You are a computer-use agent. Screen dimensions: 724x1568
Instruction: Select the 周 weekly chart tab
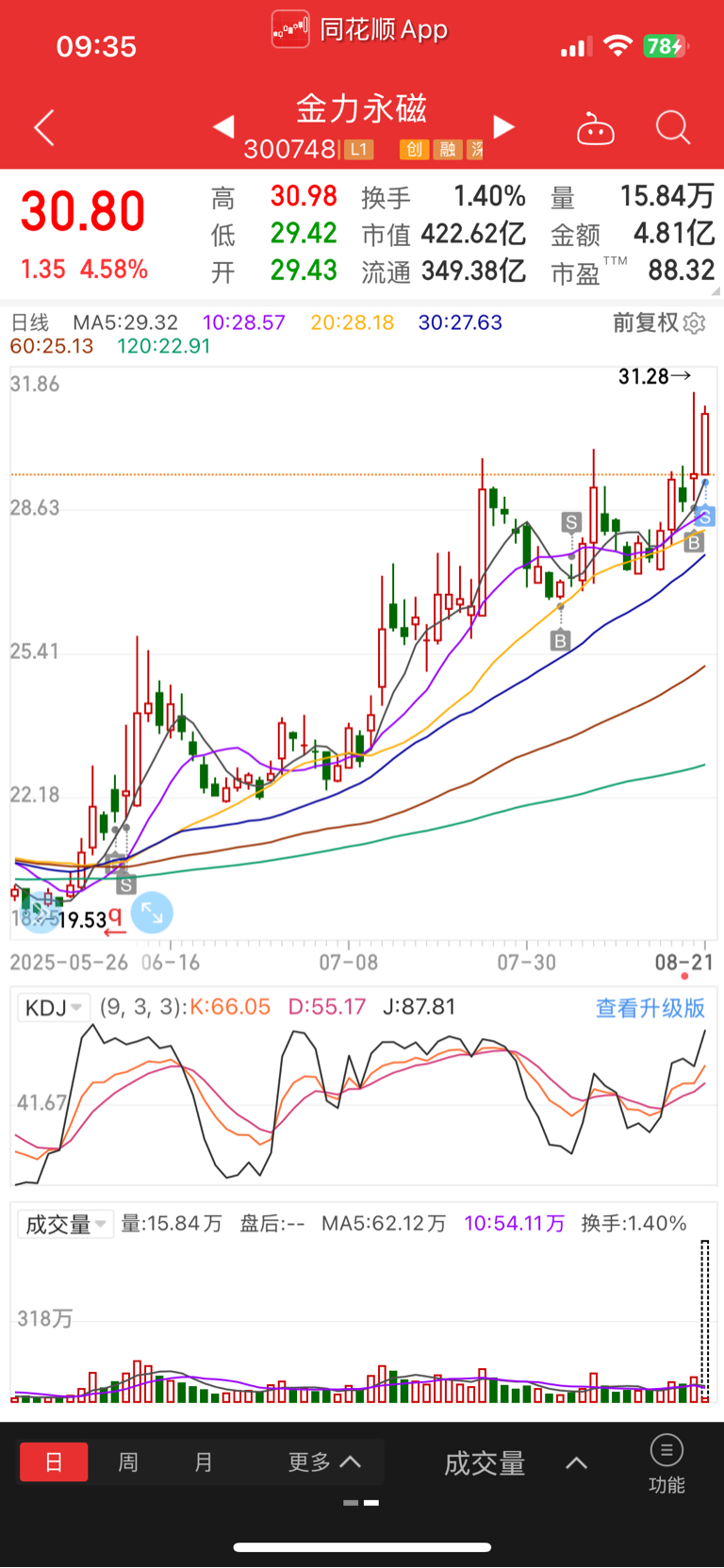pos(128,1462)
